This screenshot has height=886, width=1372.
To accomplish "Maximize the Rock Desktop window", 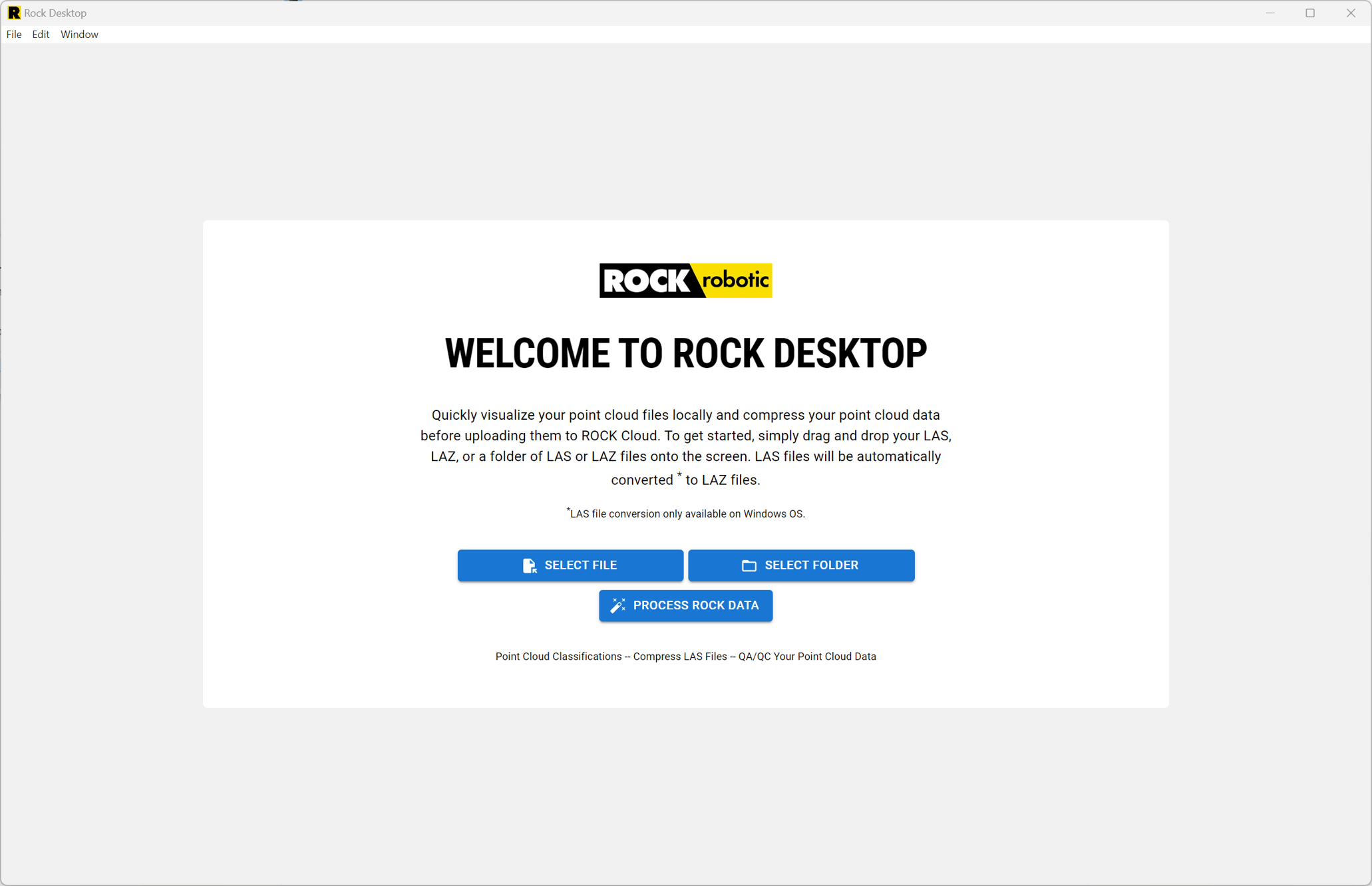I will tap(1310, 13).
